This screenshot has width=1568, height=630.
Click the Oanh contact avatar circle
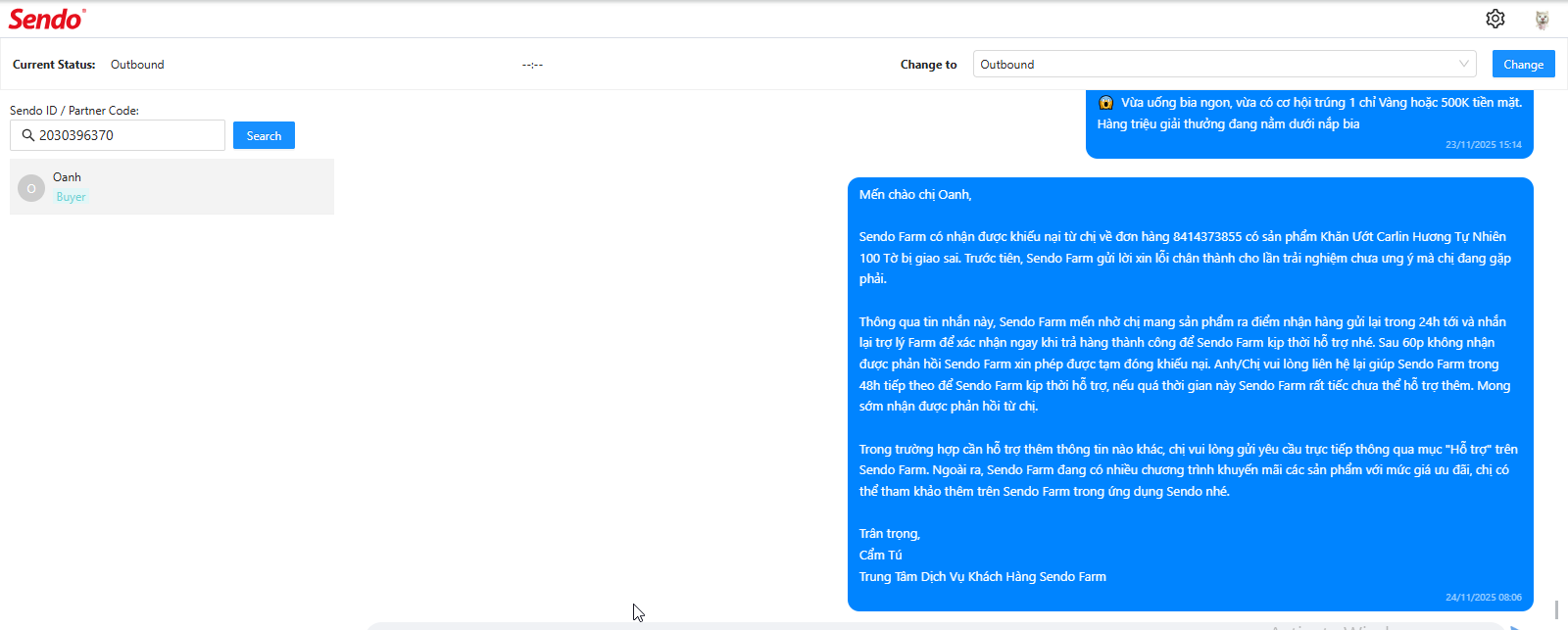point(31,188)
